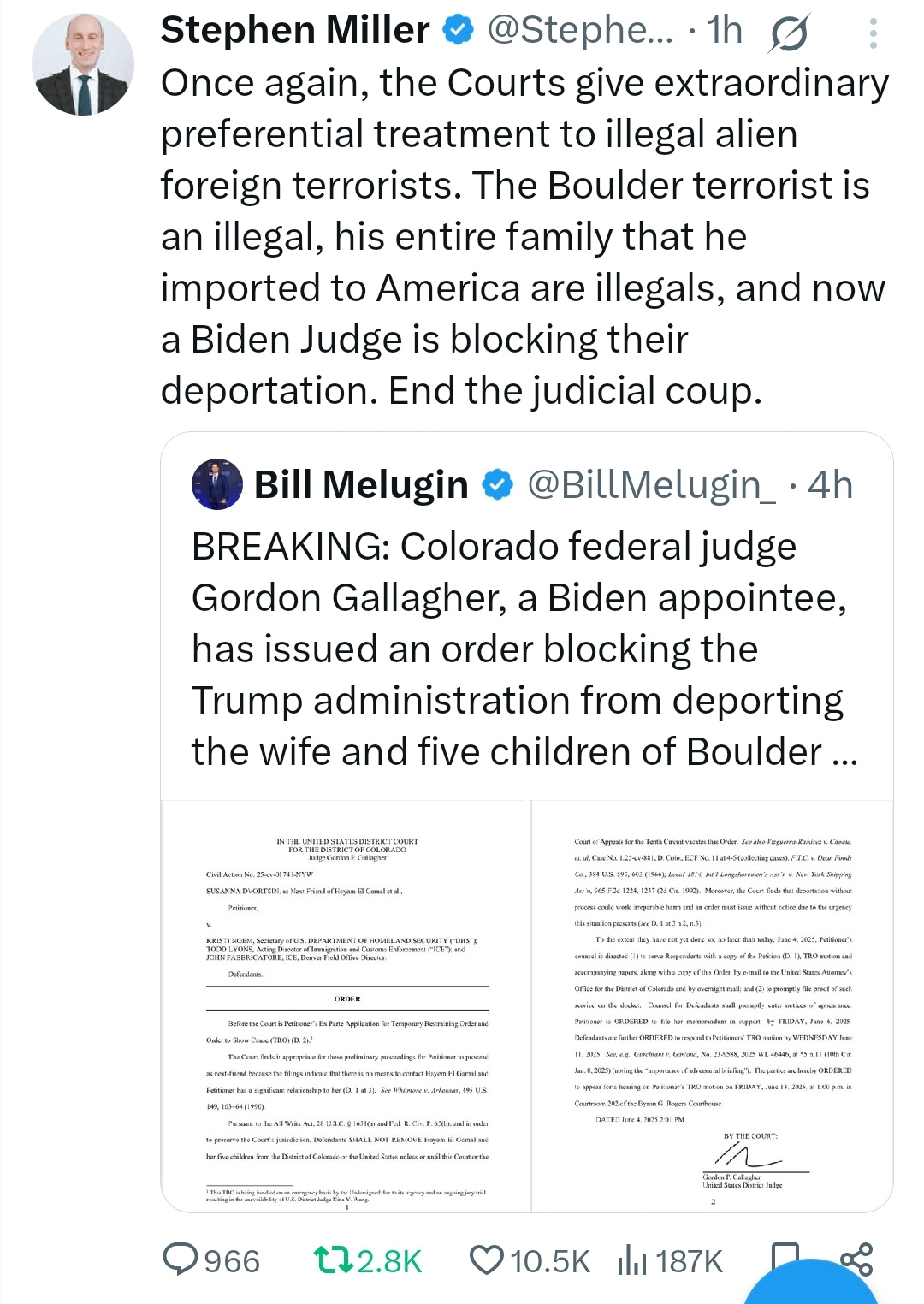Screen dimensions: 924x1304
Task: Open the three-dot more options menu
Action: pos(873,33)
